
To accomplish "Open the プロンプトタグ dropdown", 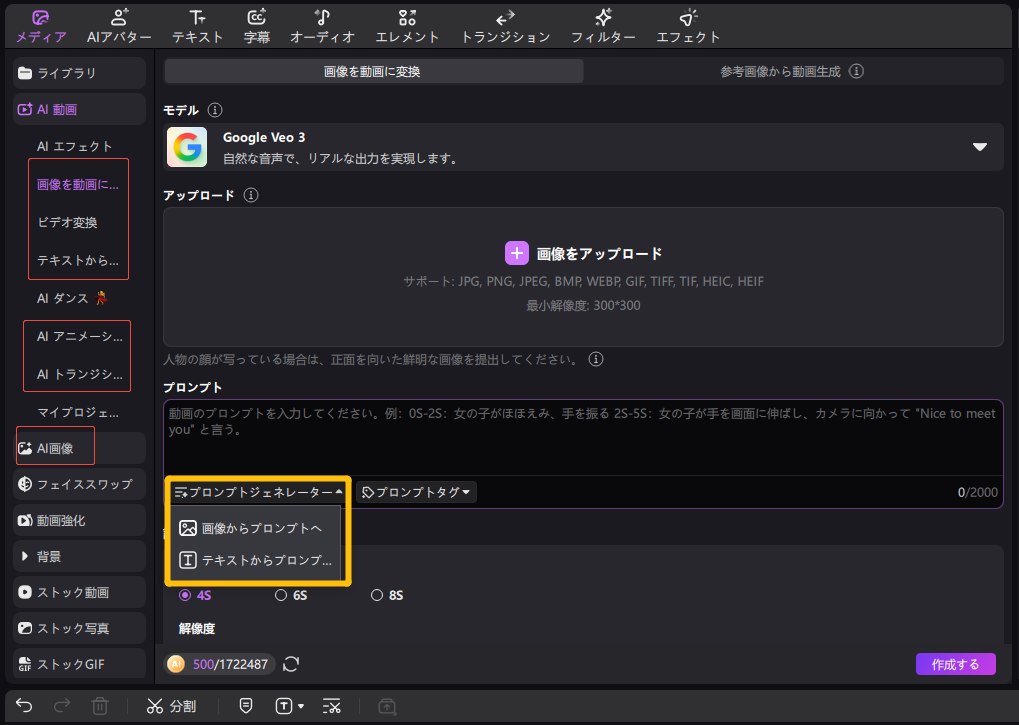I will click(x=416, y=492).
